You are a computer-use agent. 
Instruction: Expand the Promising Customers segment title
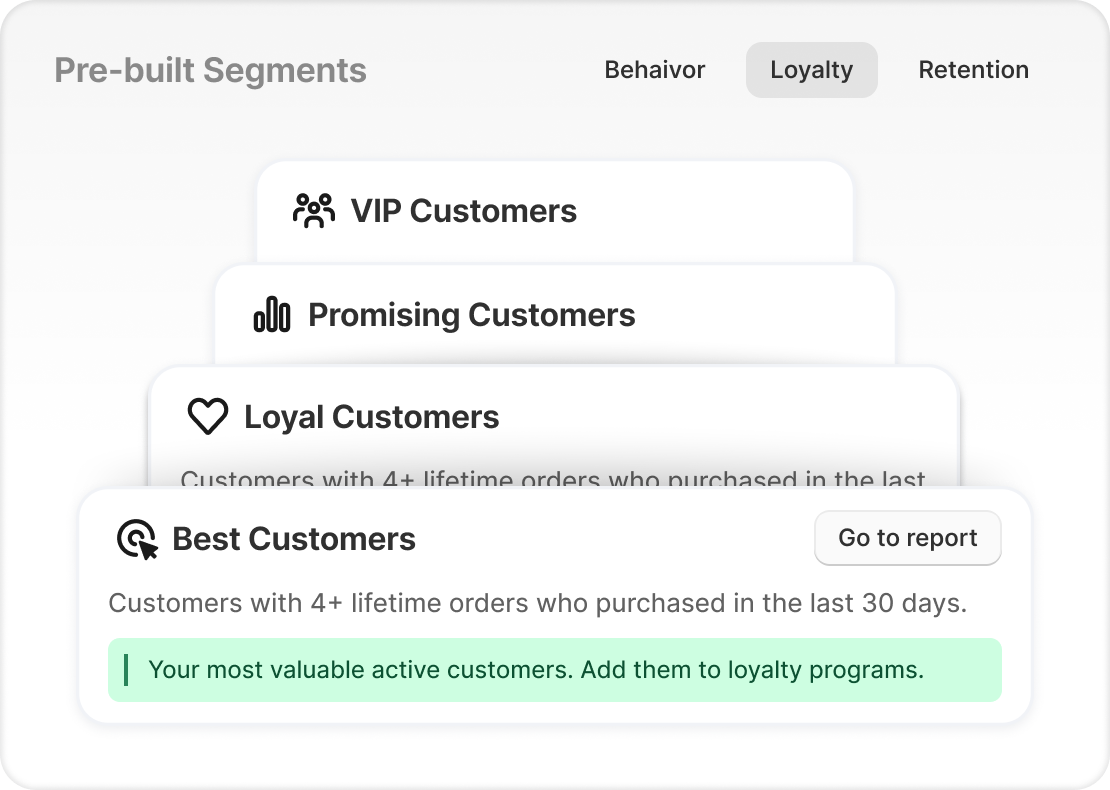pyautogui.click(x=471, y=315)
